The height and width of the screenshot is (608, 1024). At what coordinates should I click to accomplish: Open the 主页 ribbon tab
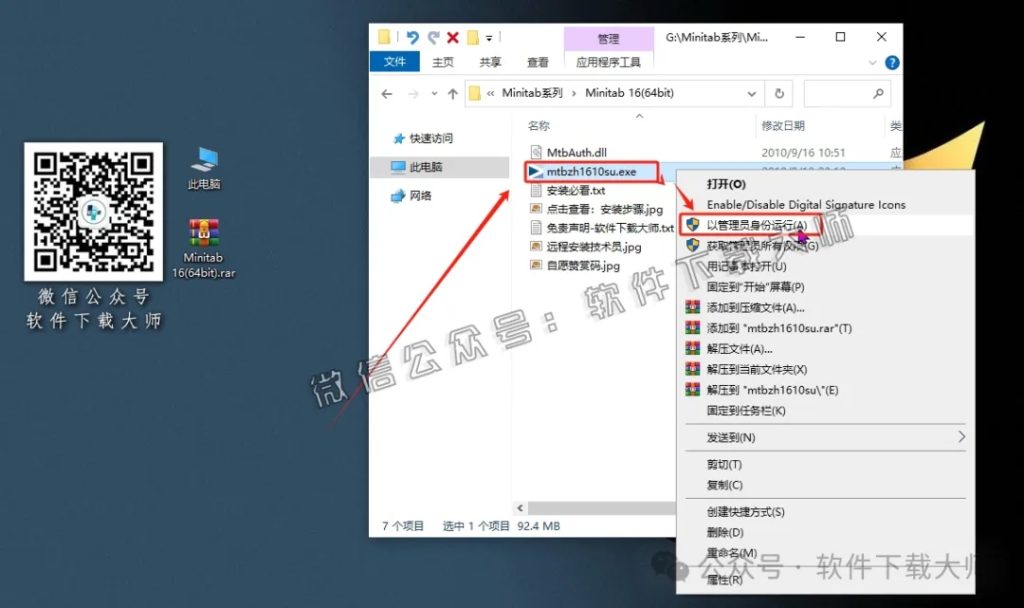pos(443,62)
